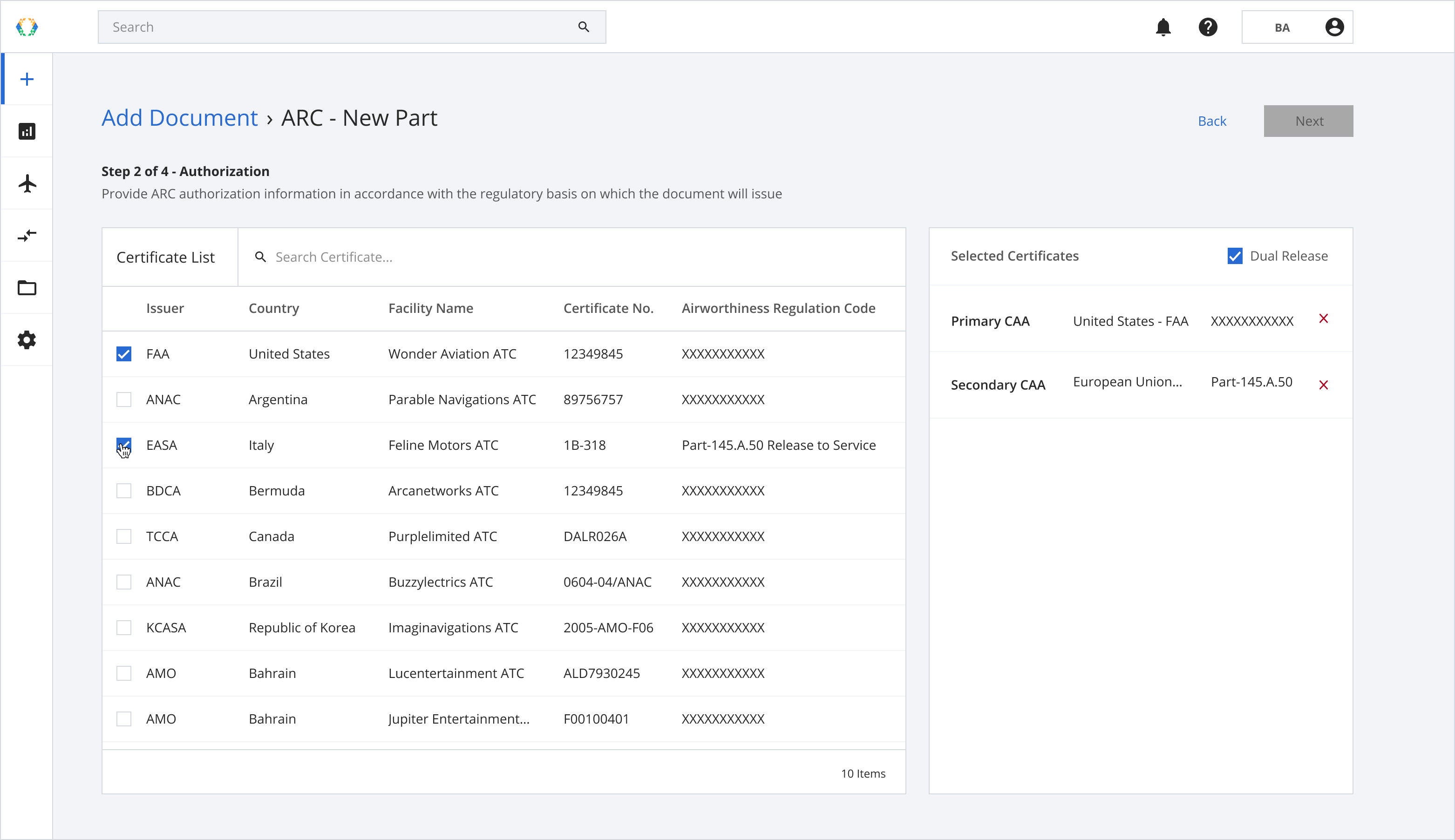Click the Back button to go back
Screen dimensions: 1455x840
point(1212,120)
